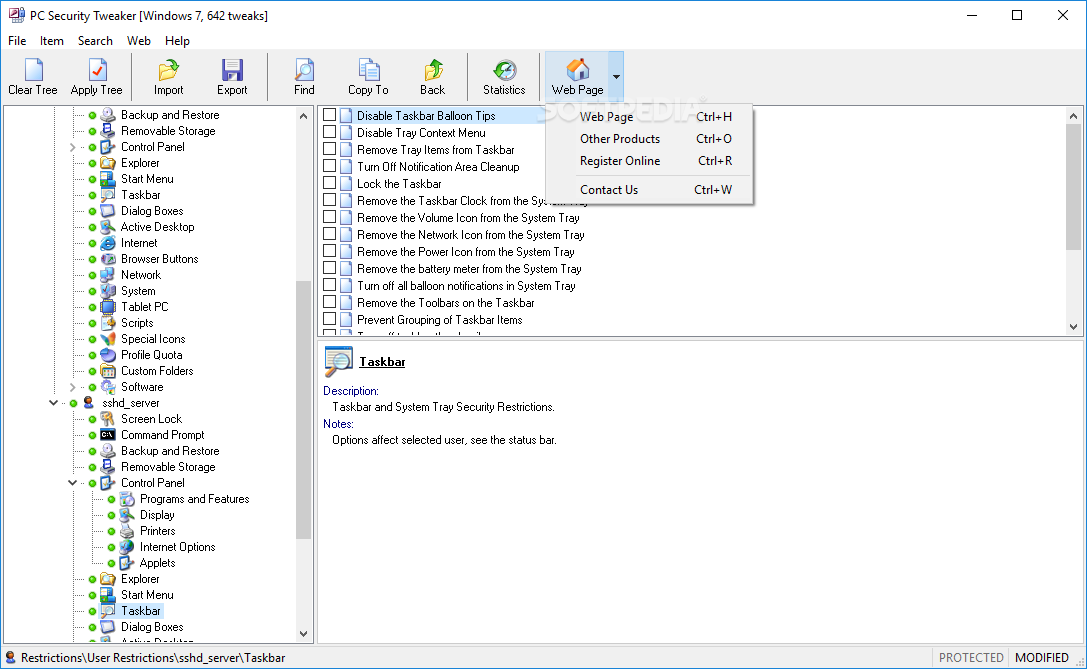This screenshot has height=669, width=1087.
Task: Click the PROTECTED status bar indicator
Action: [x=971, y=657]
